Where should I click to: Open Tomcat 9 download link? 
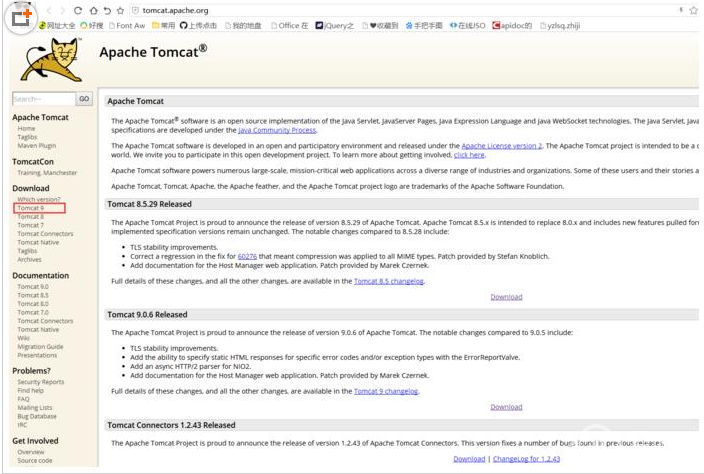tap(31, 208)
